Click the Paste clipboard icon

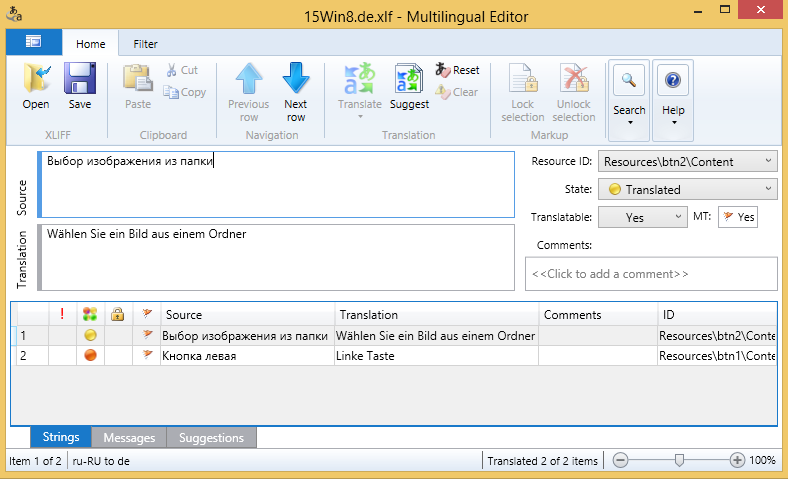[138, 78]
